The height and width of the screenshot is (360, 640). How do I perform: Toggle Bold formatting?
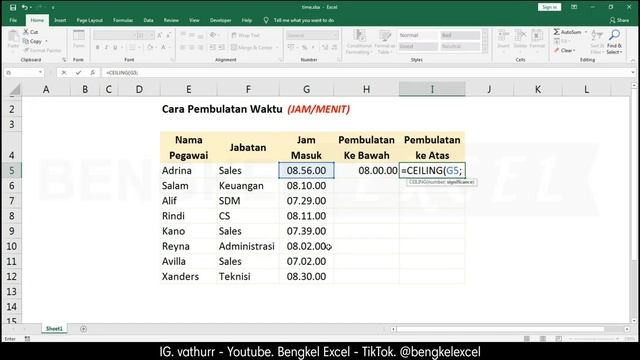click(97, 47)
